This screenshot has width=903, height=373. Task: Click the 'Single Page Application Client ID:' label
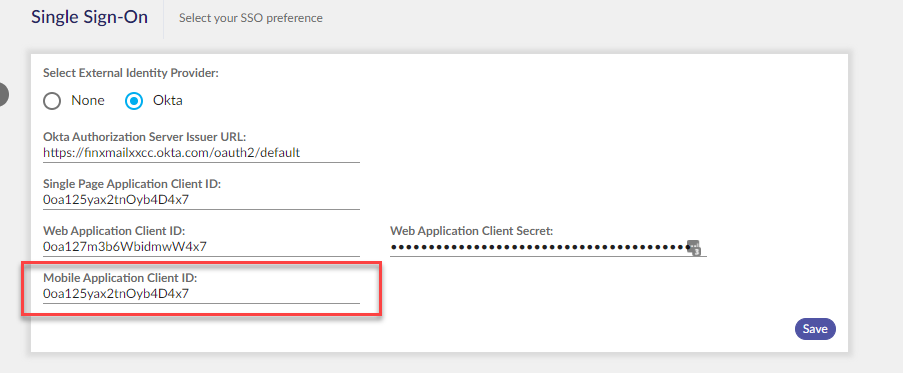[132, 184]
